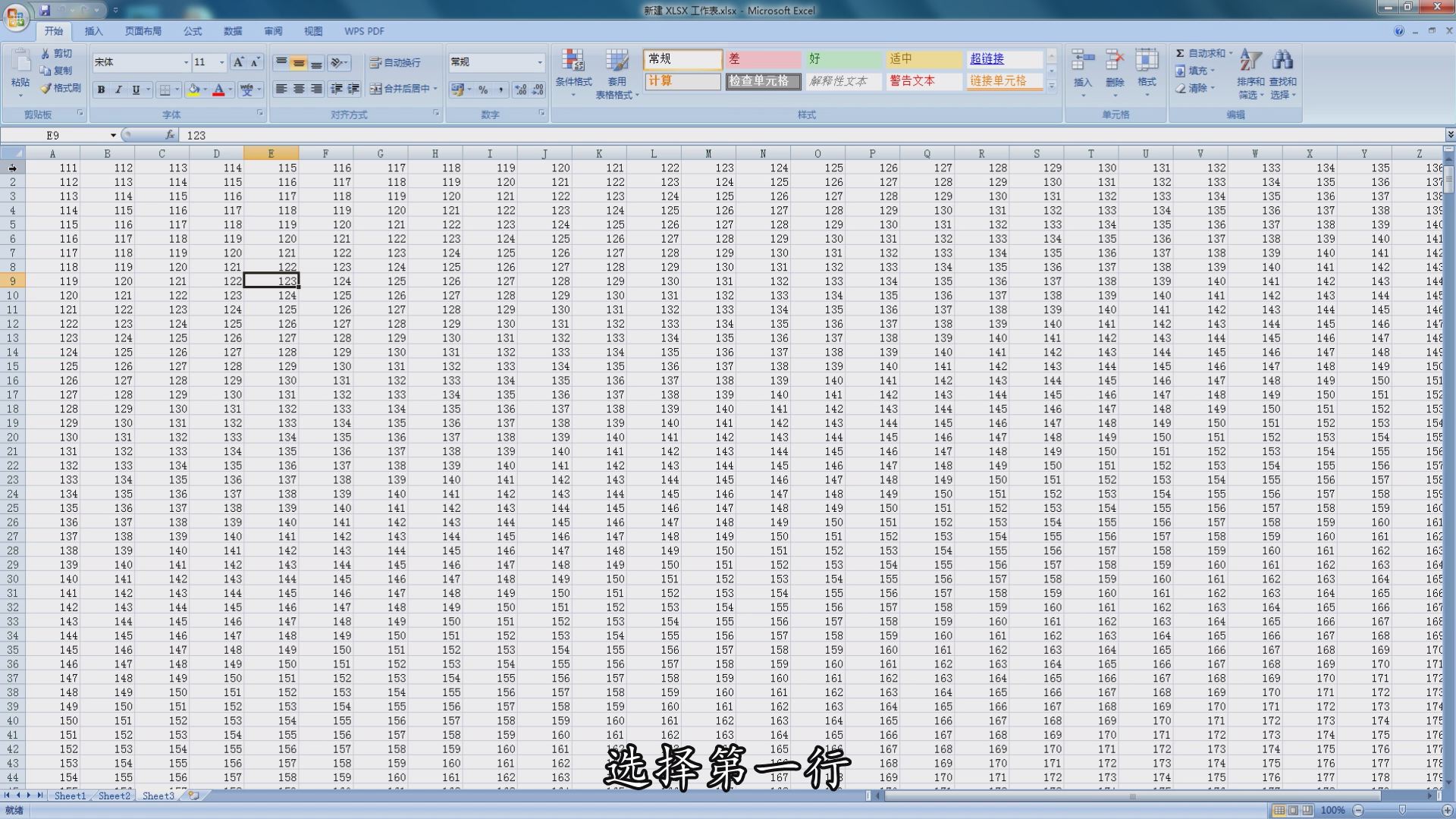1456x819 pixels.
Task: Open the Formulas (公式) tab
Action: click(x=193, y=31)
